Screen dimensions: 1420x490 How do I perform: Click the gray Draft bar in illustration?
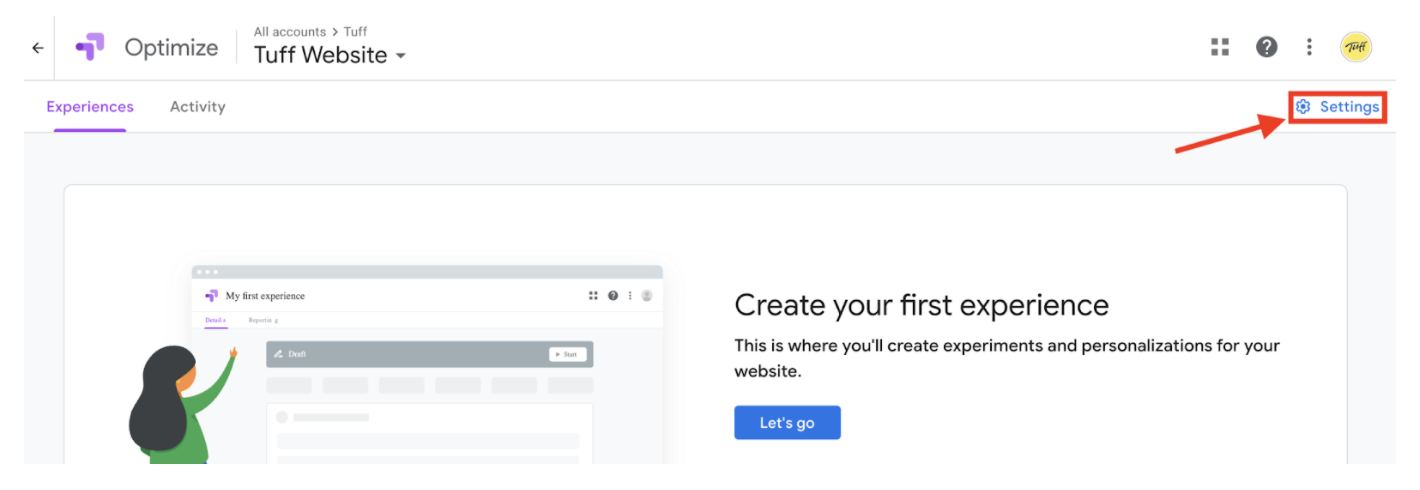tap(400, 354)
